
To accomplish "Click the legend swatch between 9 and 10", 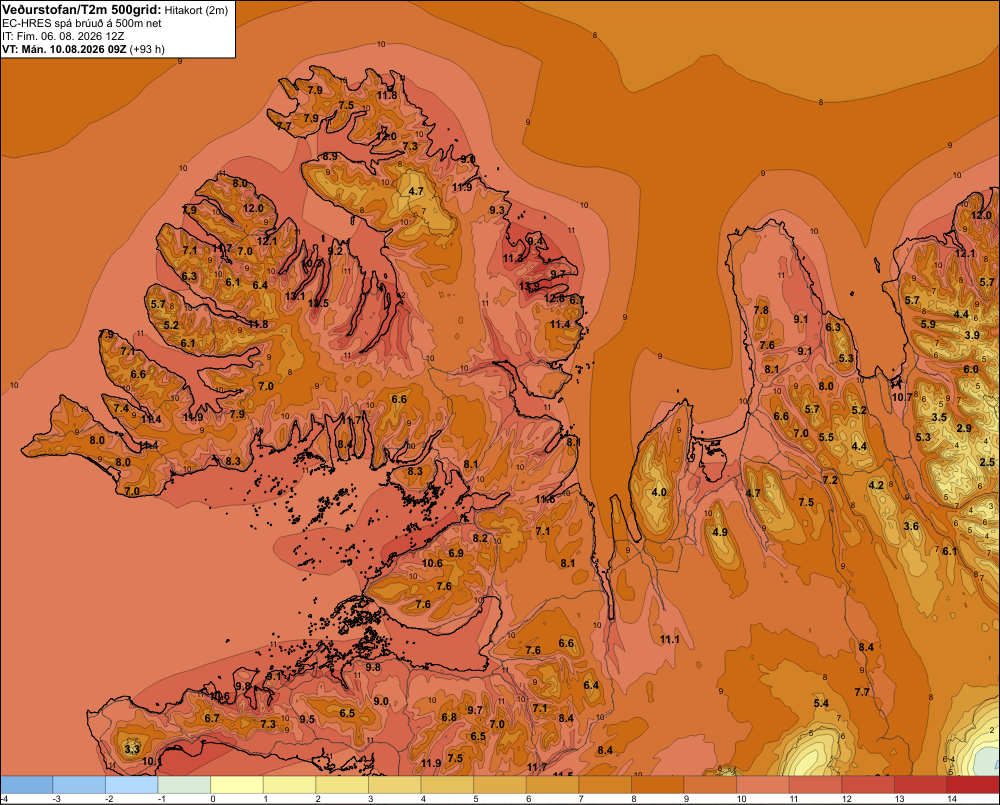I will tap(710, 784).
